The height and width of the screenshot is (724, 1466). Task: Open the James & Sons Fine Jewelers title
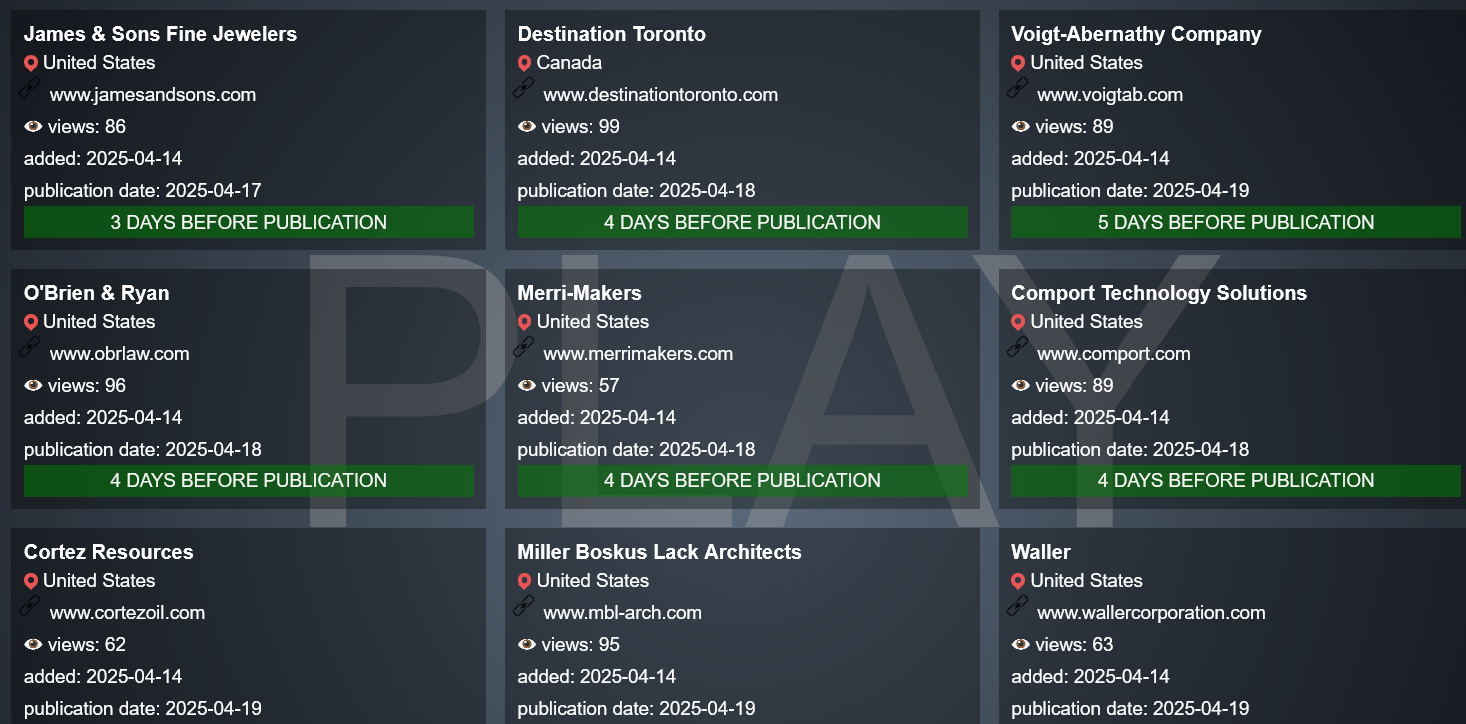pyautogui.click(x=160, y=34)
